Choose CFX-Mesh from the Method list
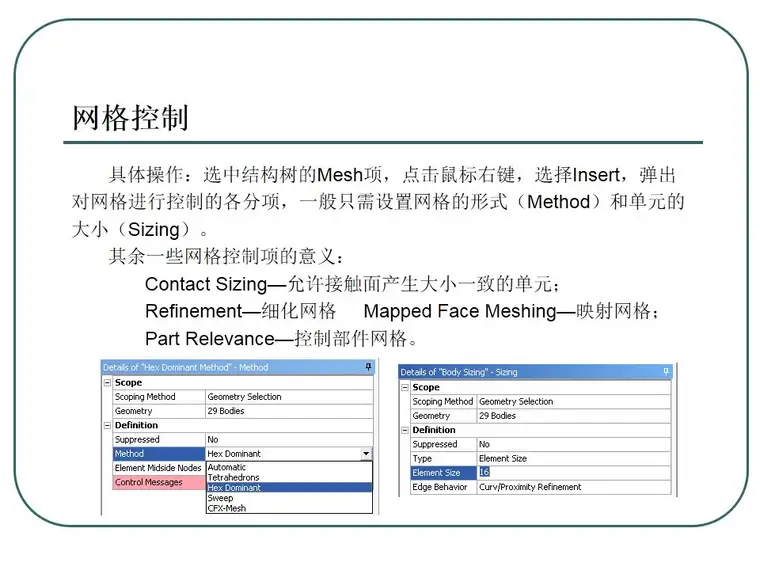760x570 pixels. point(289,508)
